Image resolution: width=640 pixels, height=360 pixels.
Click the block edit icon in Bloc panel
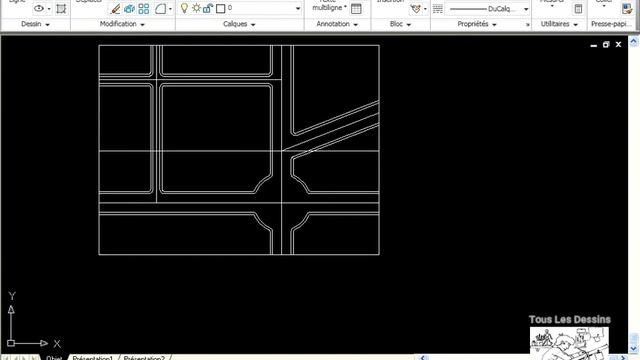pyautogui.click(x=416, y=9)
